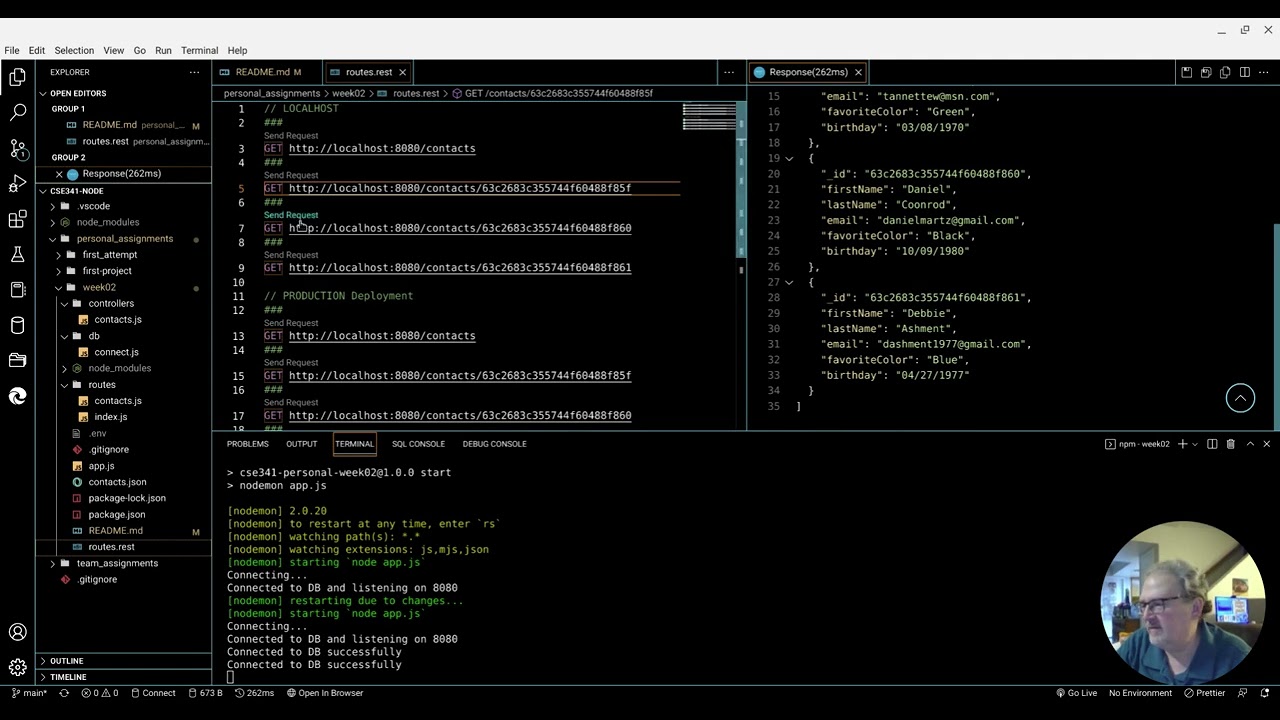1280x720 pixels.
Task: Open the Manage gear icon
Action: click(17, 667)
